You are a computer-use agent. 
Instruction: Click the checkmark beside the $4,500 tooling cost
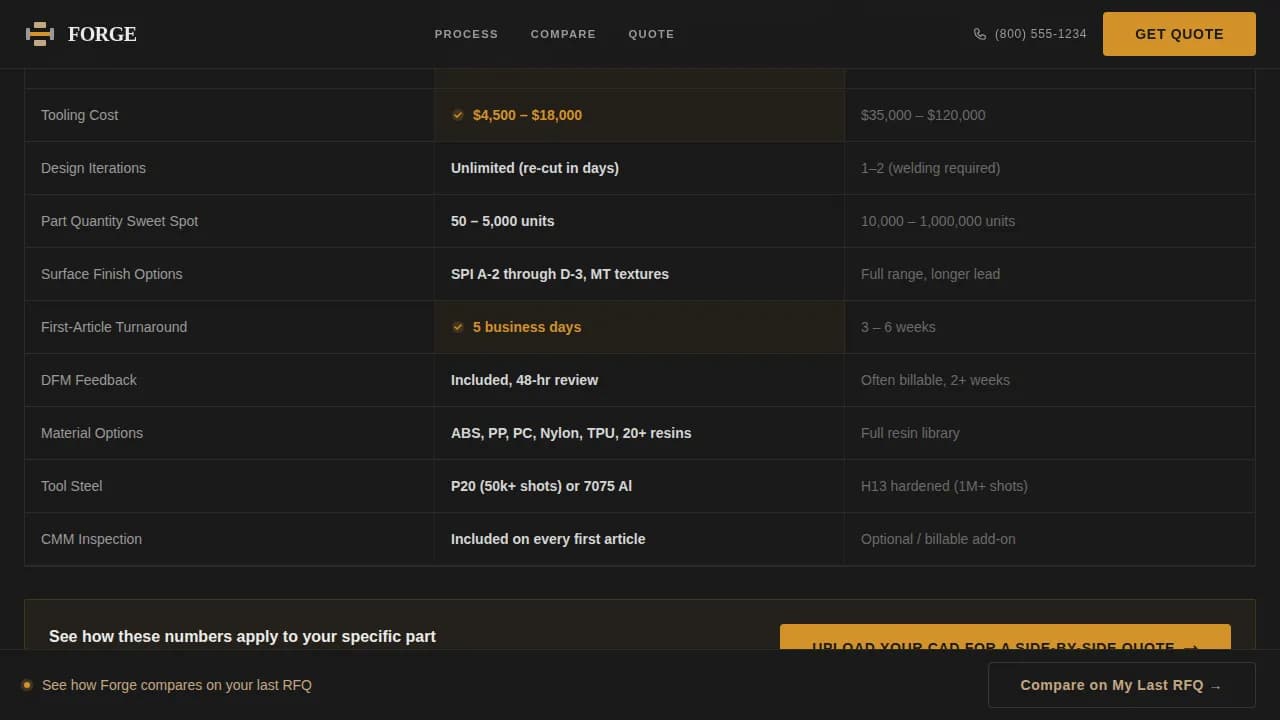click(x=458, y=115)
